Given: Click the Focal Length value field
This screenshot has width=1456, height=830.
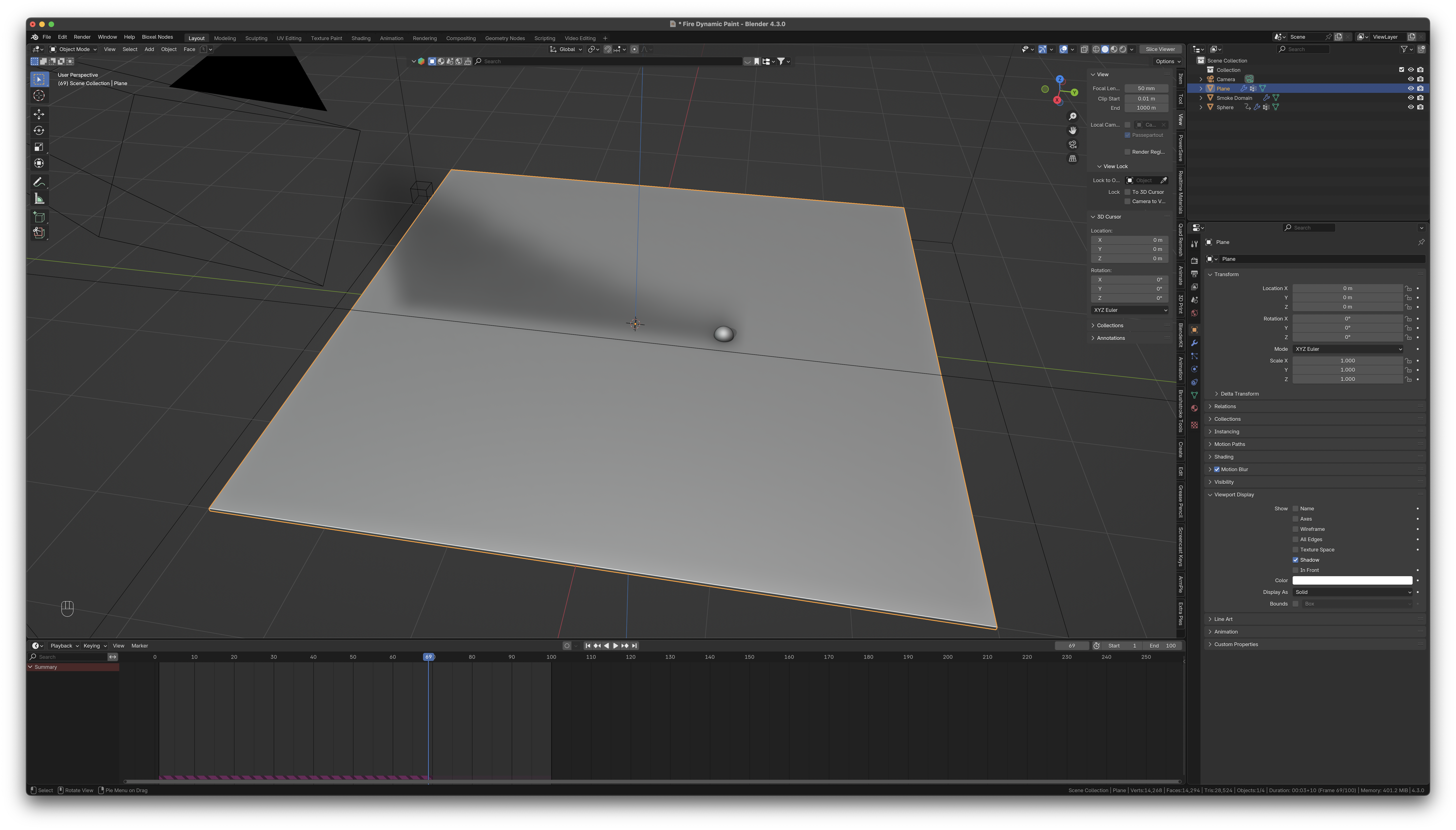Looking at the screenshot, I should pos(1146,88).
